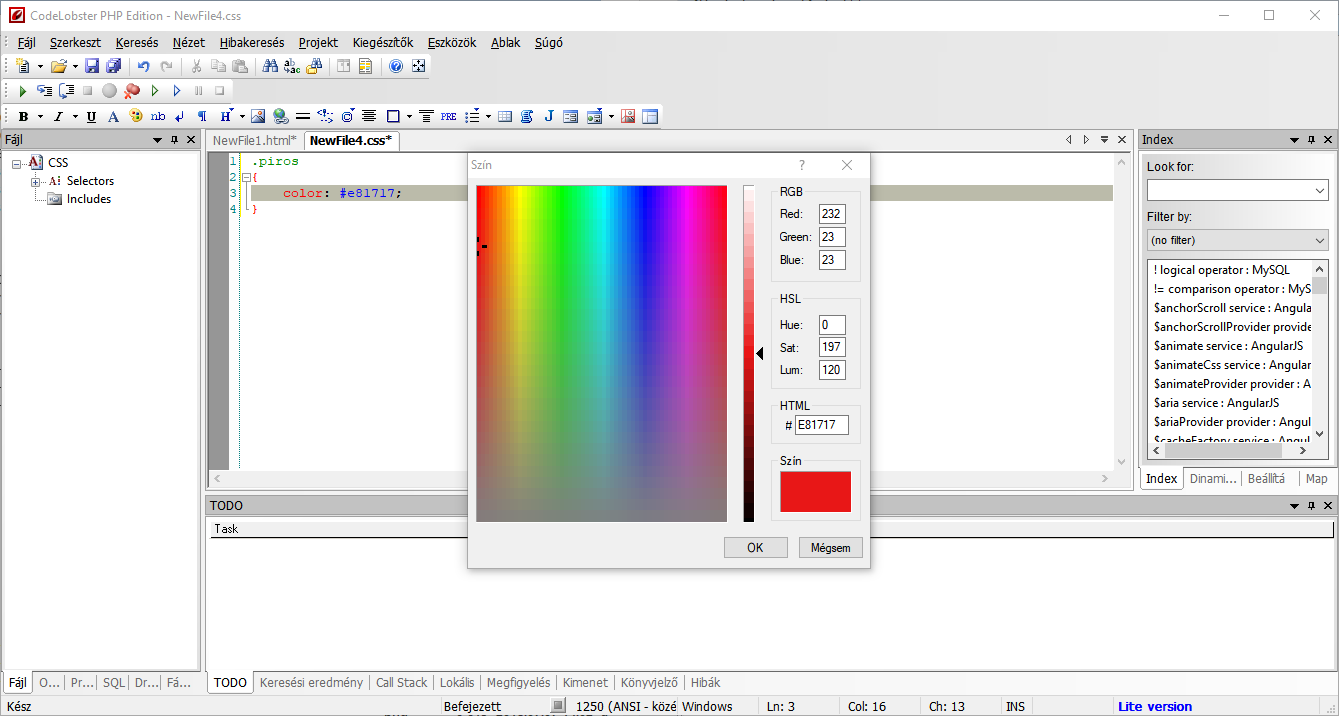Click the Find binoculars icon
Image resolution: width=1339 pixels, height=716 pixels.
tap(270, 66)
